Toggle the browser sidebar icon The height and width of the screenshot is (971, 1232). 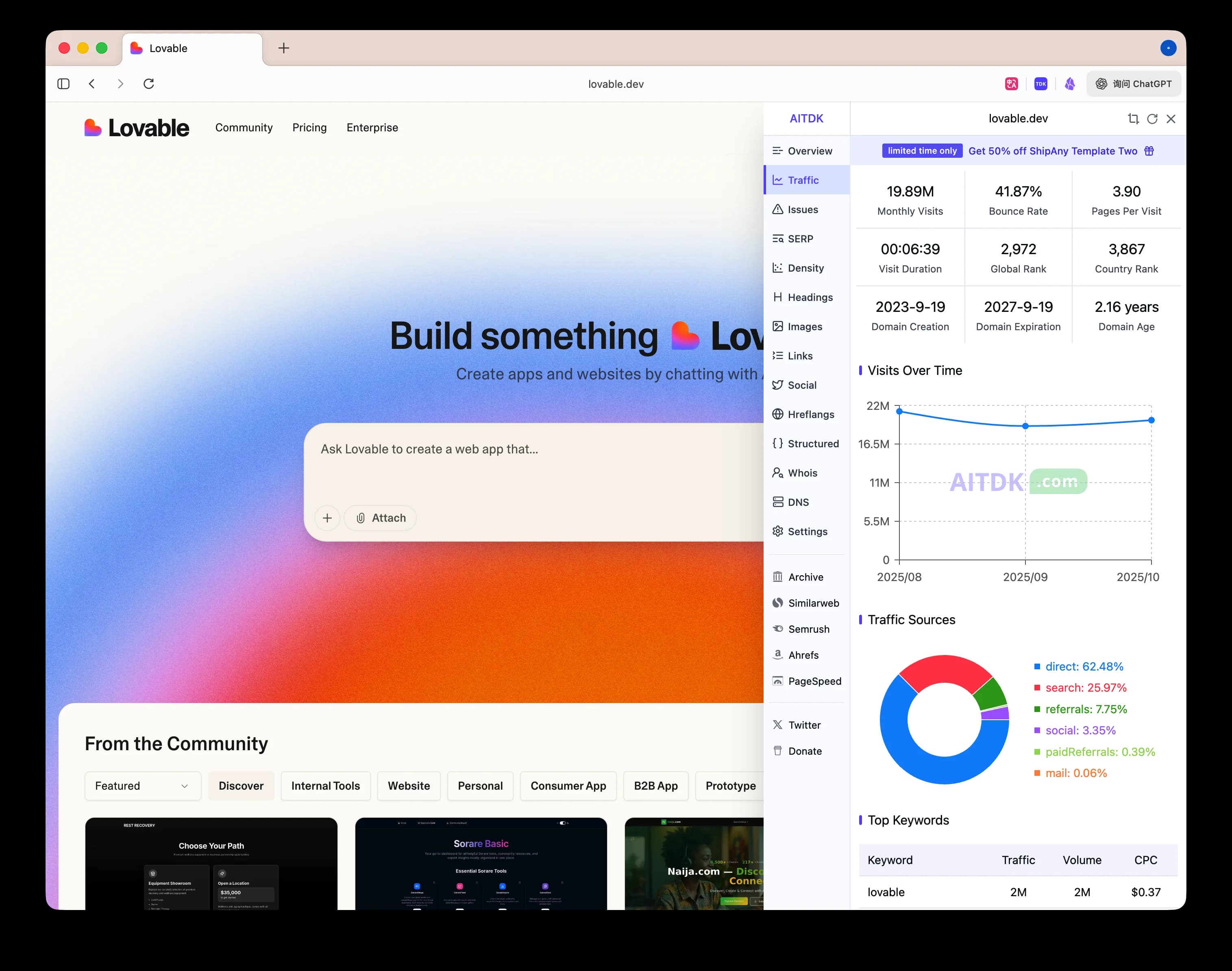pyautogui.click(x=64, y=84)
